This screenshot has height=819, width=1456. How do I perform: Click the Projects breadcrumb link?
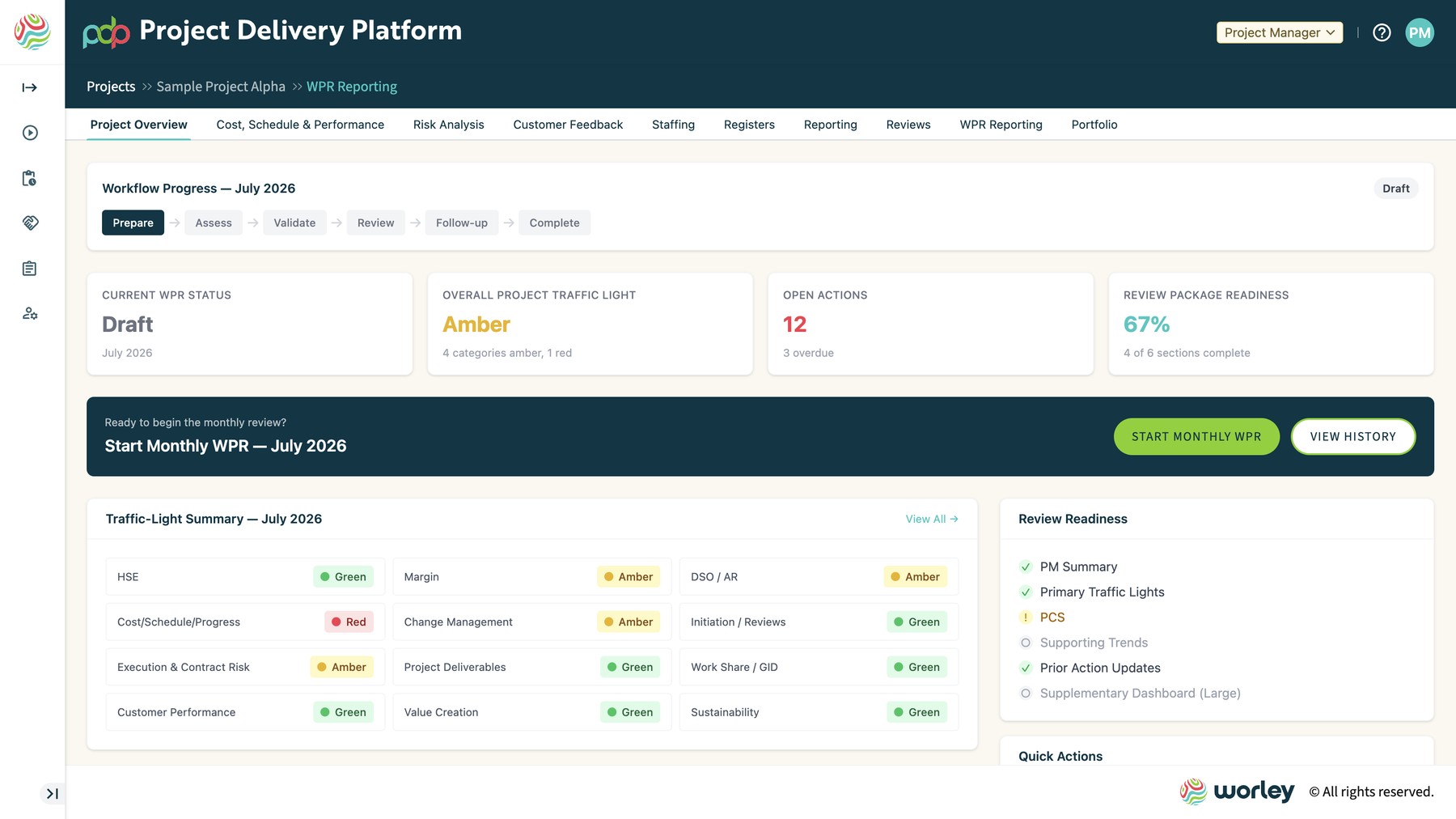[111, 87]
